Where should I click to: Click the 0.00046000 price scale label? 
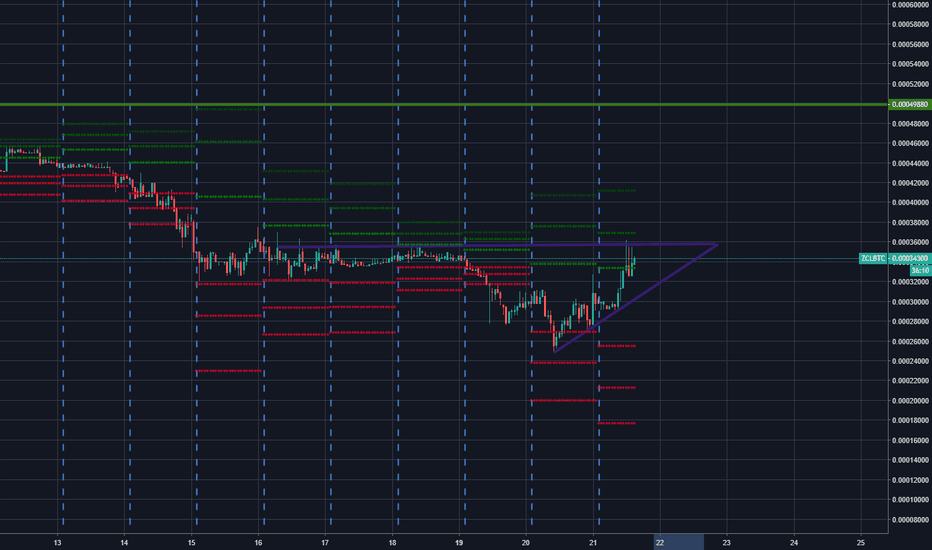pos(911,143)
